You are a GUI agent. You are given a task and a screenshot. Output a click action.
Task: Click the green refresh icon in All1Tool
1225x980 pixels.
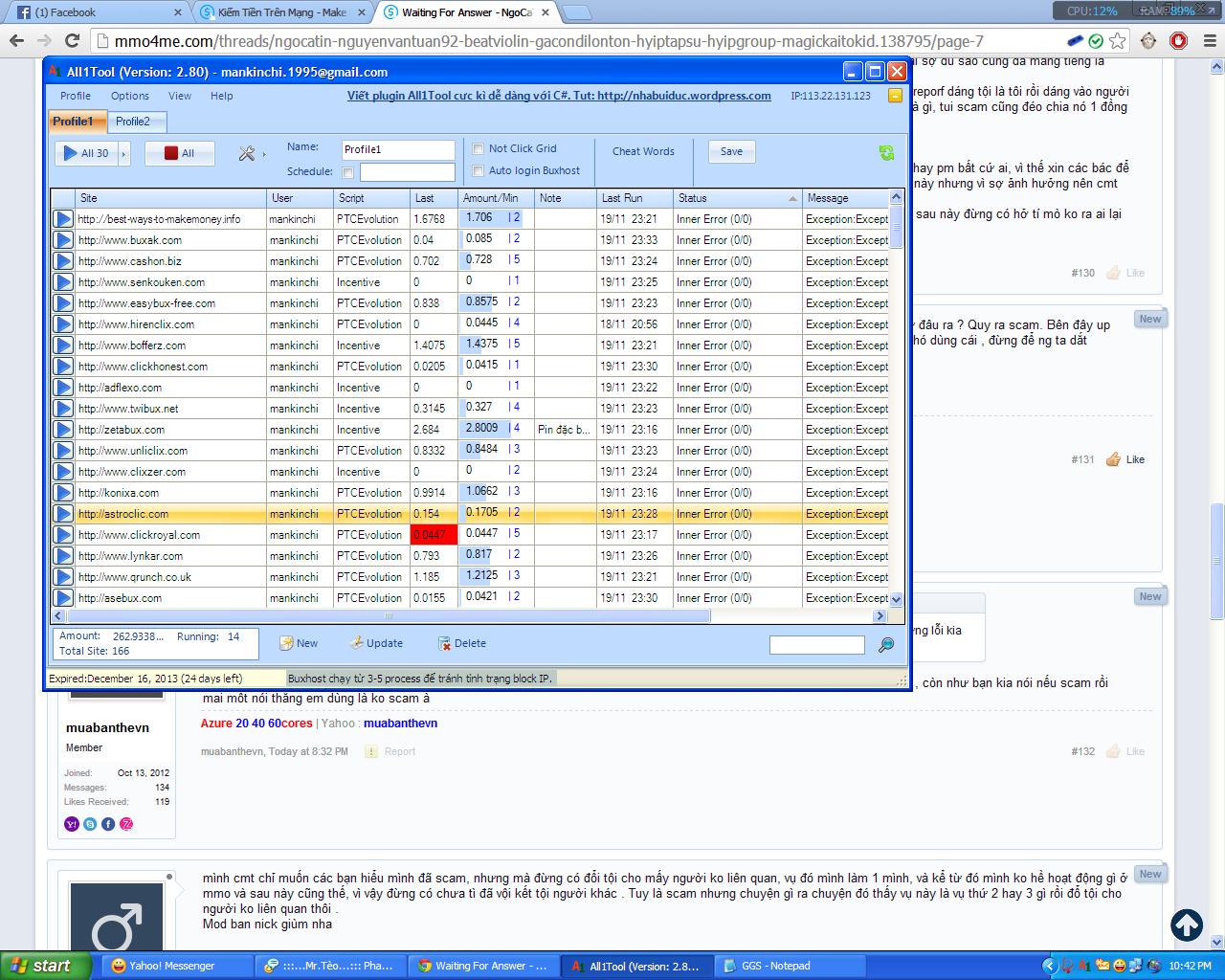click(886, 153)
